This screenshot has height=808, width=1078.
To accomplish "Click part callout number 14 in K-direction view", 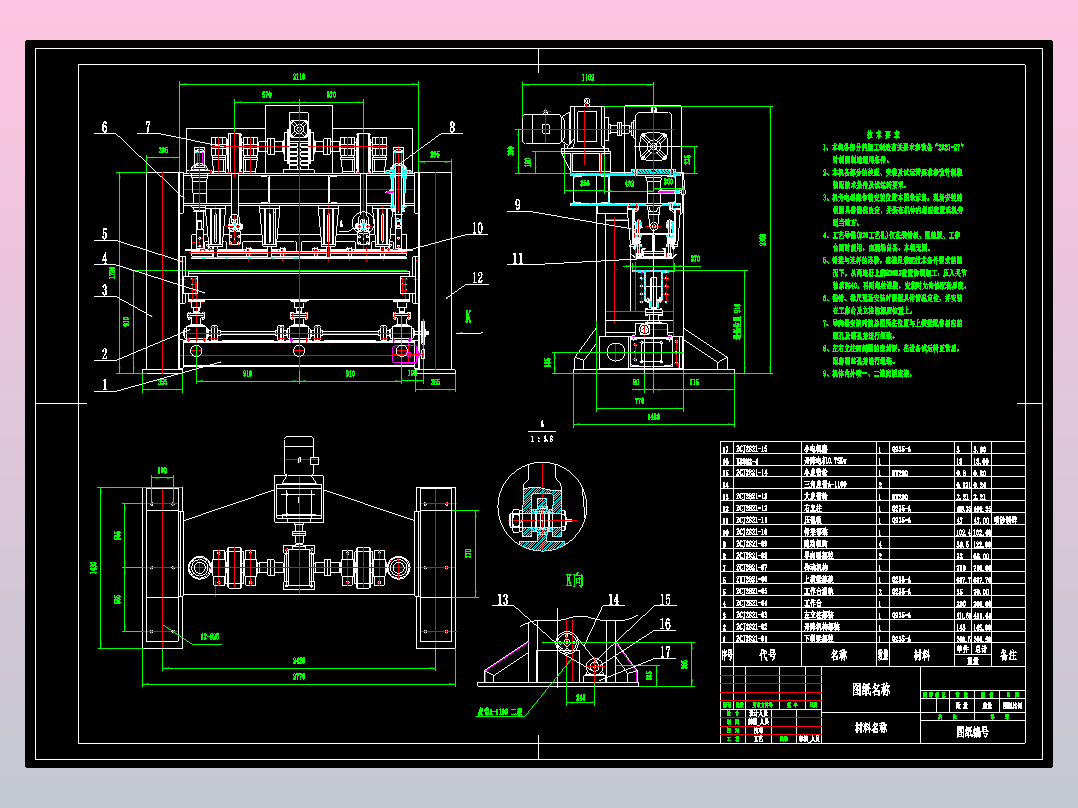I will [613, 600].
